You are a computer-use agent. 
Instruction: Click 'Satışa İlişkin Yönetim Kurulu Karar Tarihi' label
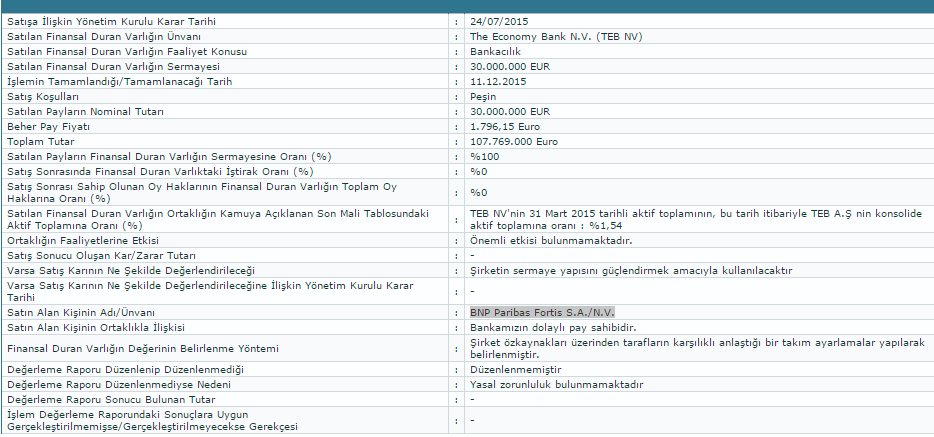click(111, 21)
